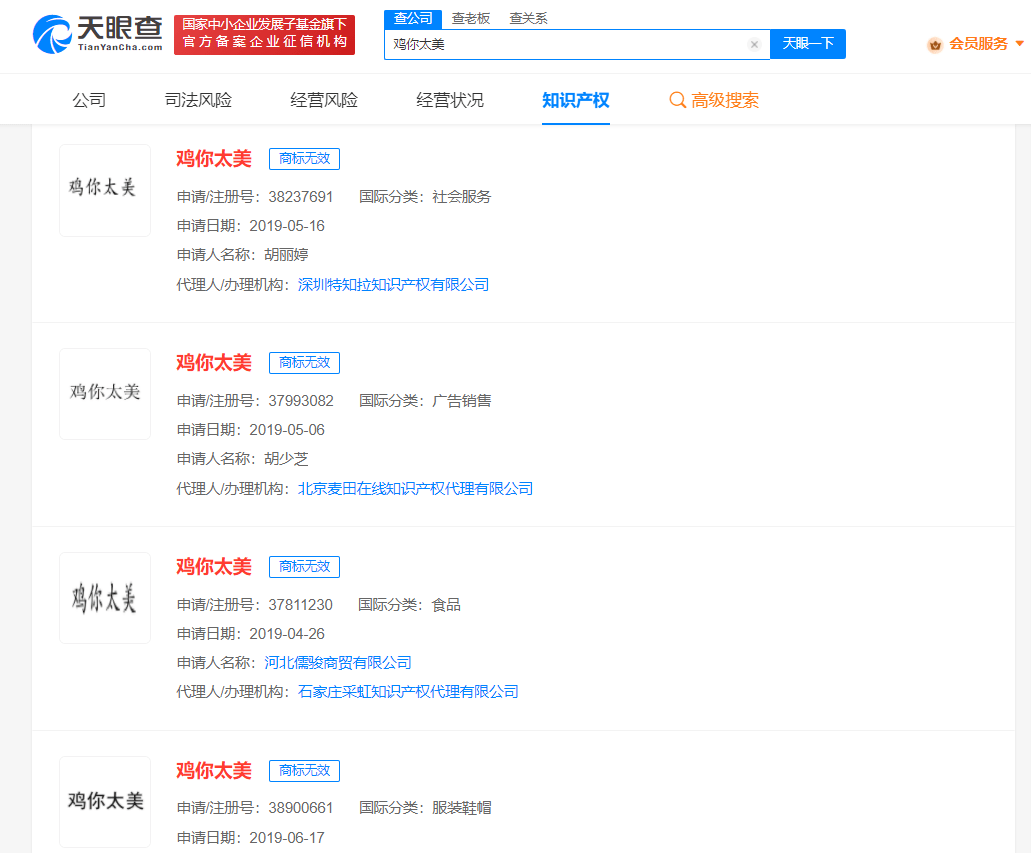The width and height of the screenshot is (1031, 853).
Task: Click the advanced search magnifier icon
Action: (x=677, y=100)
